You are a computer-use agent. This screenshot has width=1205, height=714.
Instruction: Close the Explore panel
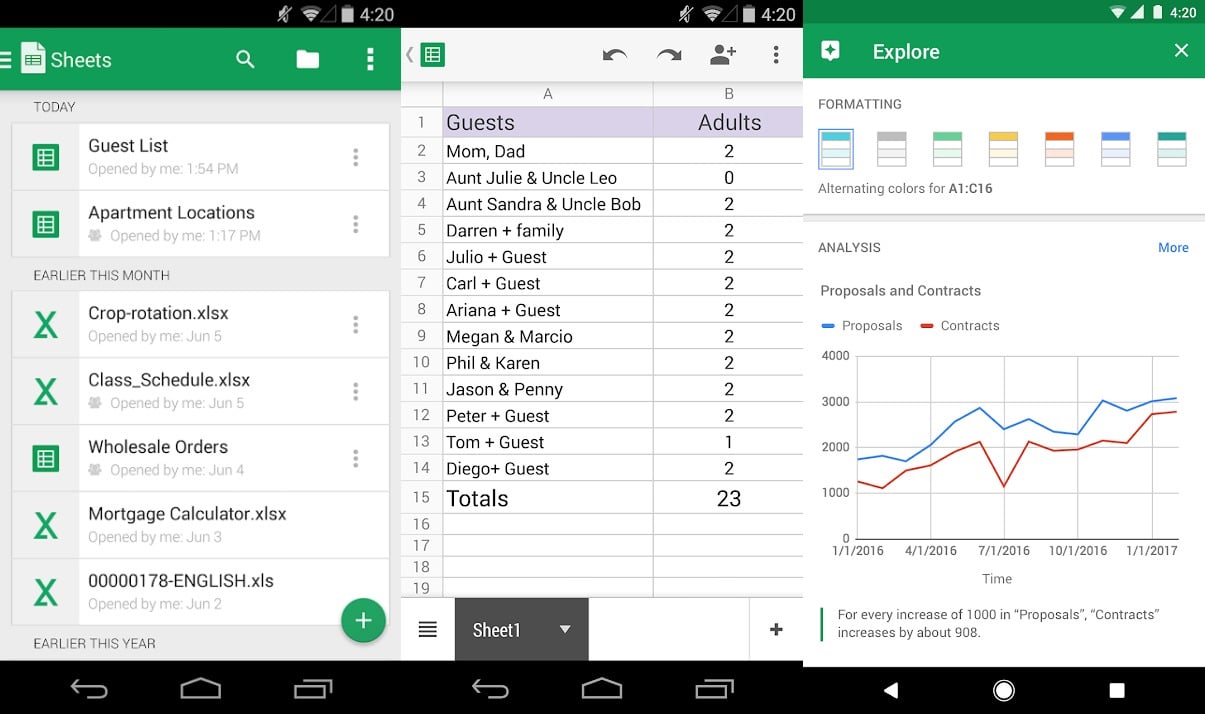(1181, 50)
